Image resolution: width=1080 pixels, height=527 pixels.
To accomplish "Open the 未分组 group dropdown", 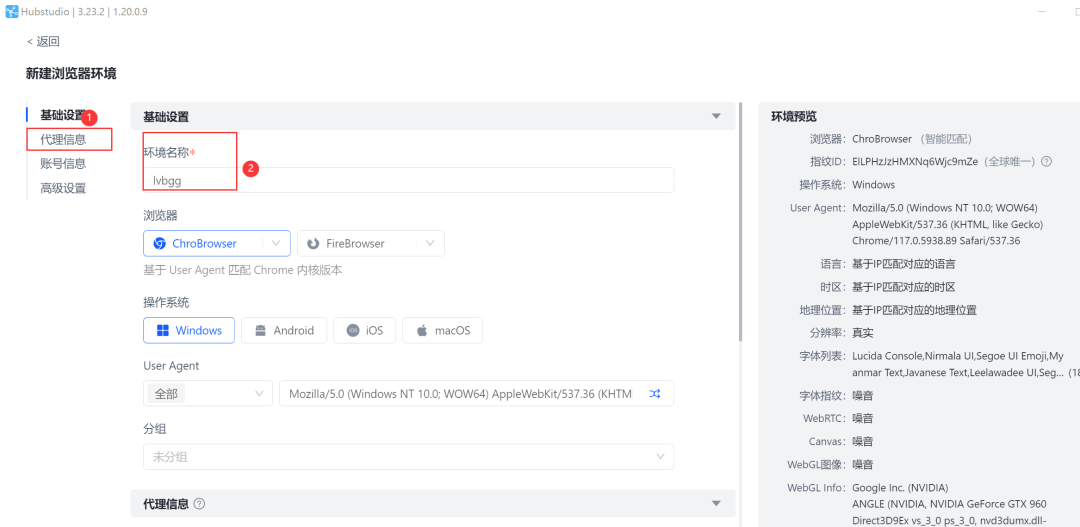I will (408, 457).
